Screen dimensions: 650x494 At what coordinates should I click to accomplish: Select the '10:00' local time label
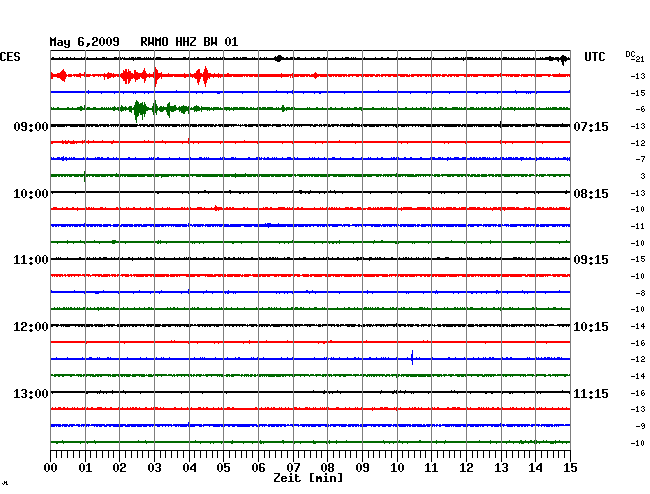click(x=31, y=194)
